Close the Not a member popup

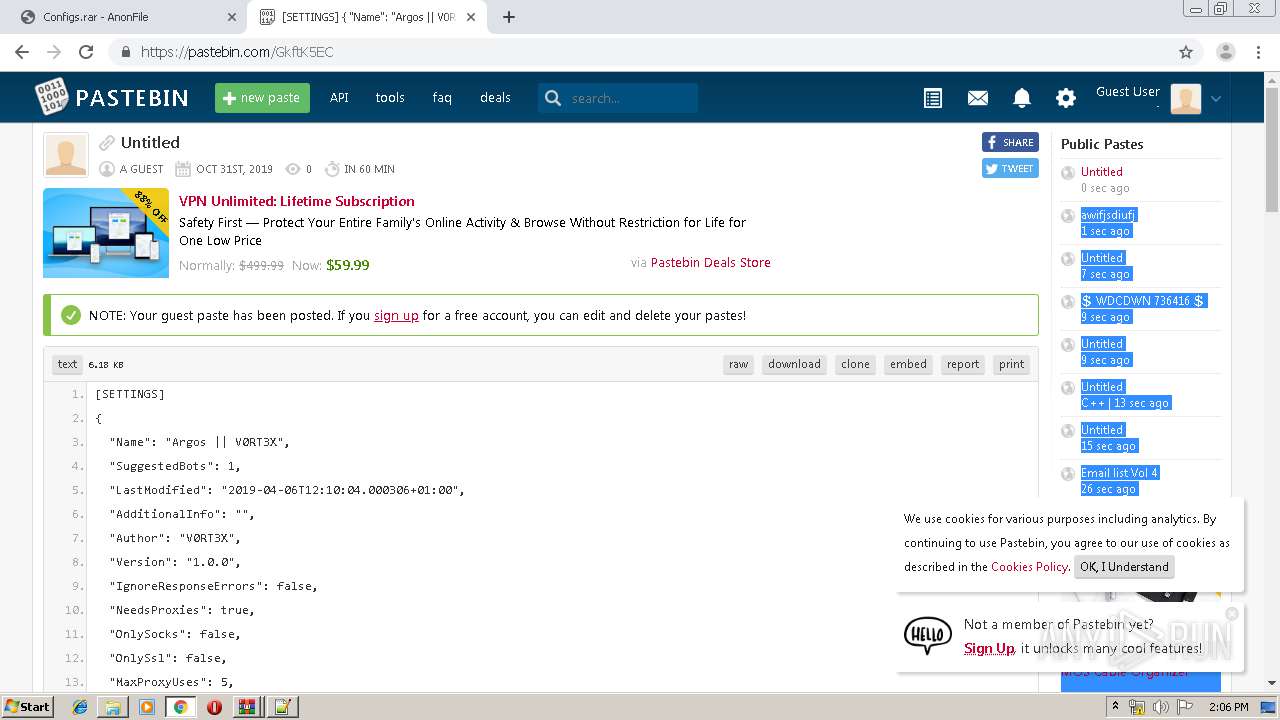(1232, 614)
